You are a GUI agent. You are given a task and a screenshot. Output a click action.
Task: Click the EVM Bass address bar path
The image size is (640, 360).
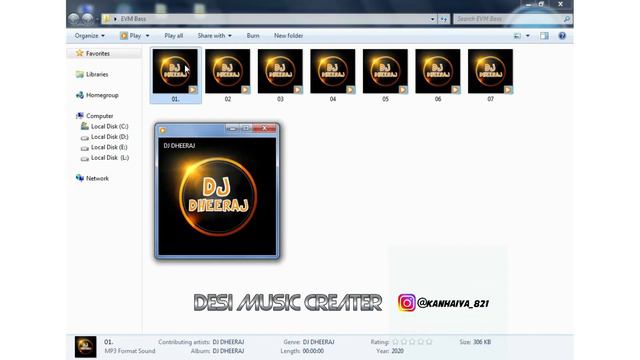tap(133, 19)
